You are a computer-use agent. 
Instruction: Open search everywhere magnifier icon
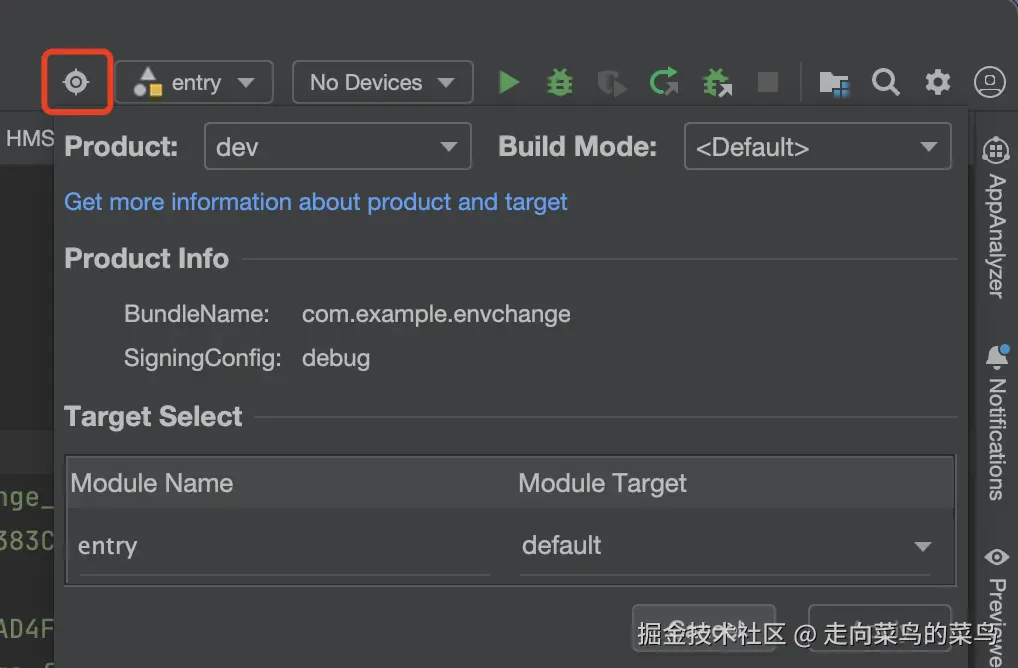click(885, 82)
